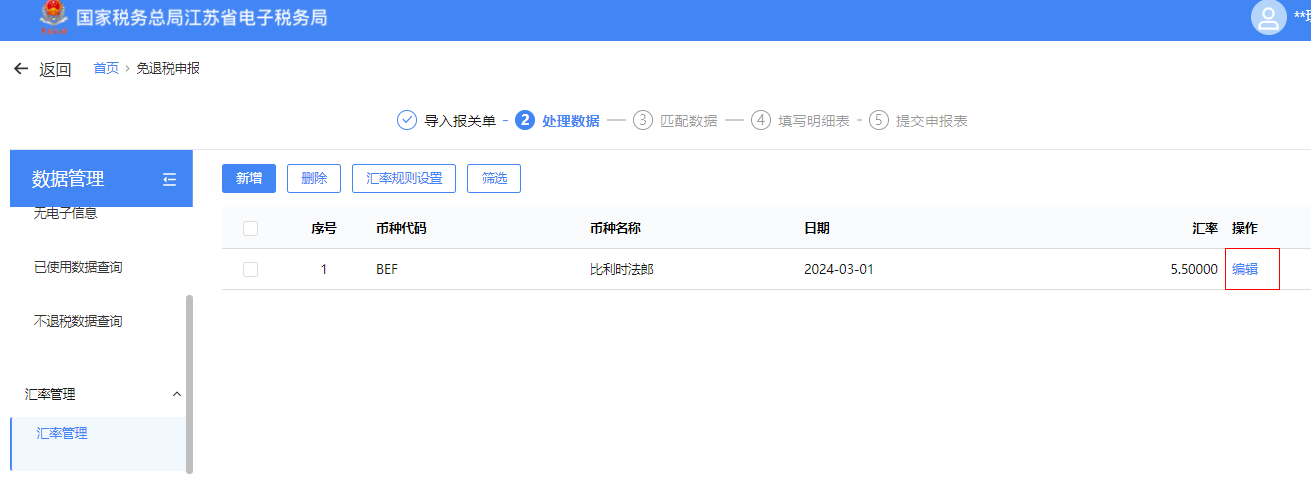Open 不退税数据查询 in sidebar

[78, 321]
